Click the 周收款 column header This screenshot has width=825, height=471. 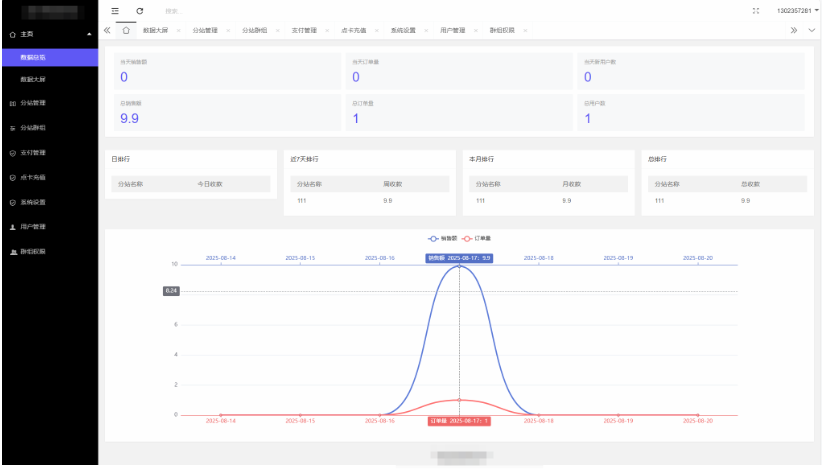coord(393,184)
